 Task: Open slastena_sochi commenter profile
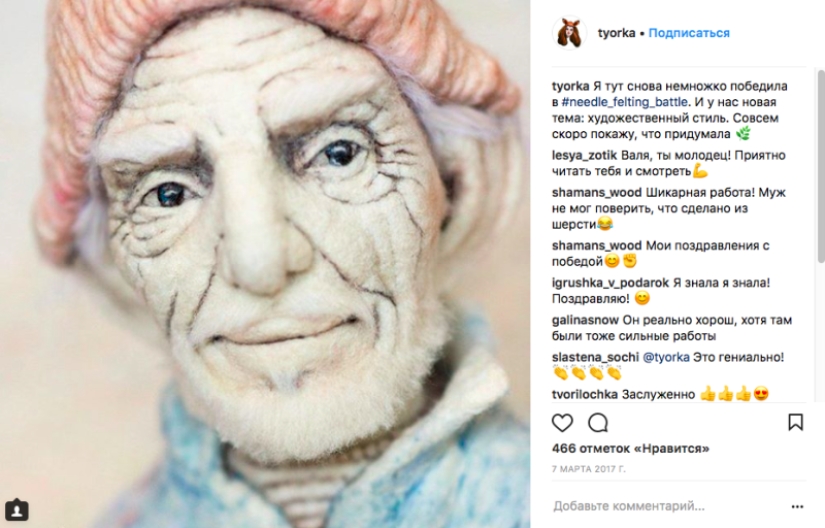click(595, 358)
